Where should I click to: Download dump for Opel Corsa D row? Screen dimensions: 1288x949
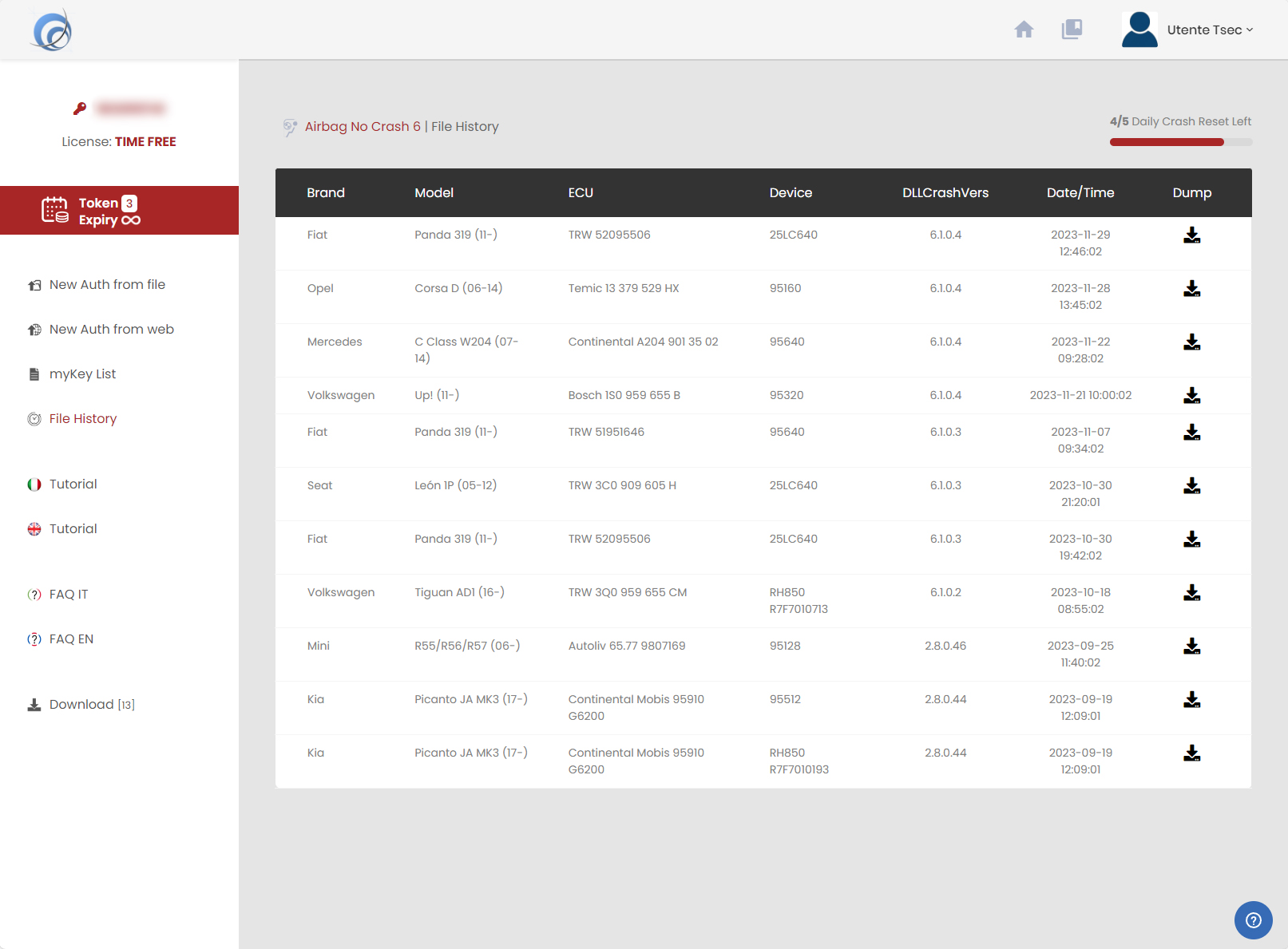click(1191, 289)
